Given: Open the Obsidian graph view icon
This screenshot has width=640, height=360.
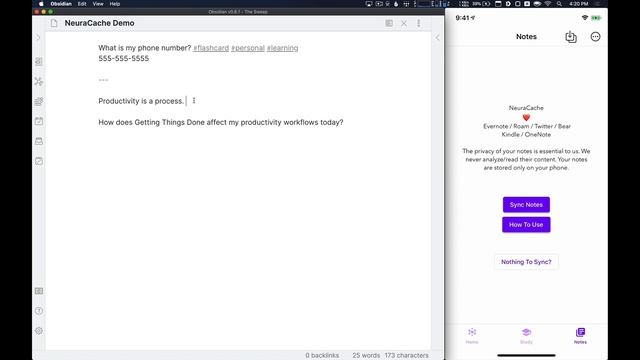Looking at the screenshot, I should [39, 81].
